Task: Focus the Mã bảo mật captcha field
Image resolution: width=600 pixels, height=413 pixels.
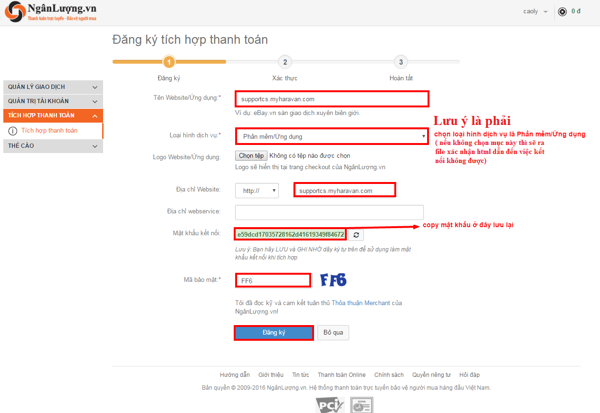Action: click(273, 281)
